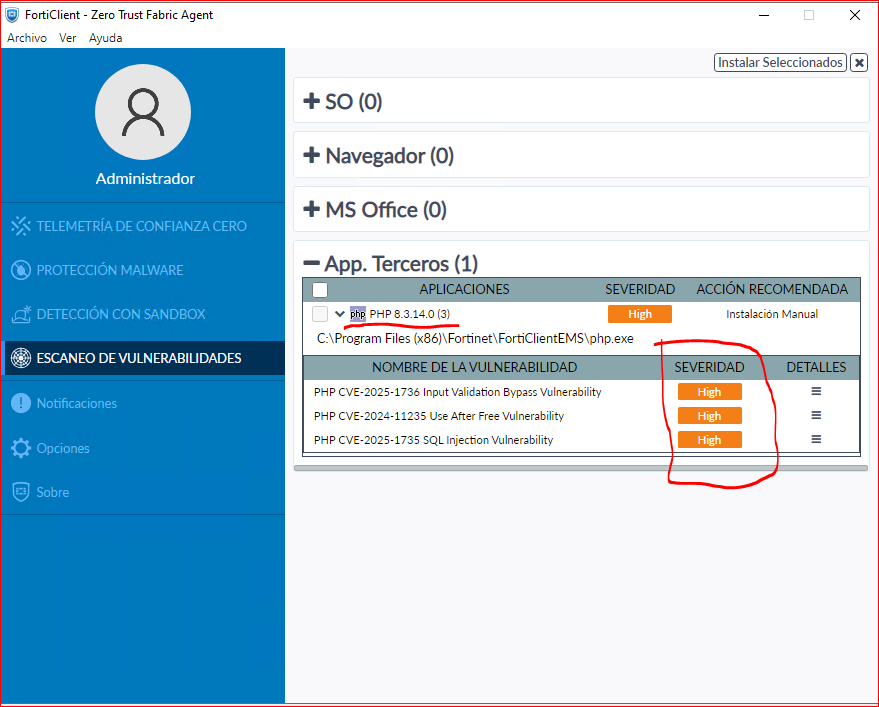Check the PHP 8.3.14.0 application checkbox
The image size is (879, 707).
[320, 314]
